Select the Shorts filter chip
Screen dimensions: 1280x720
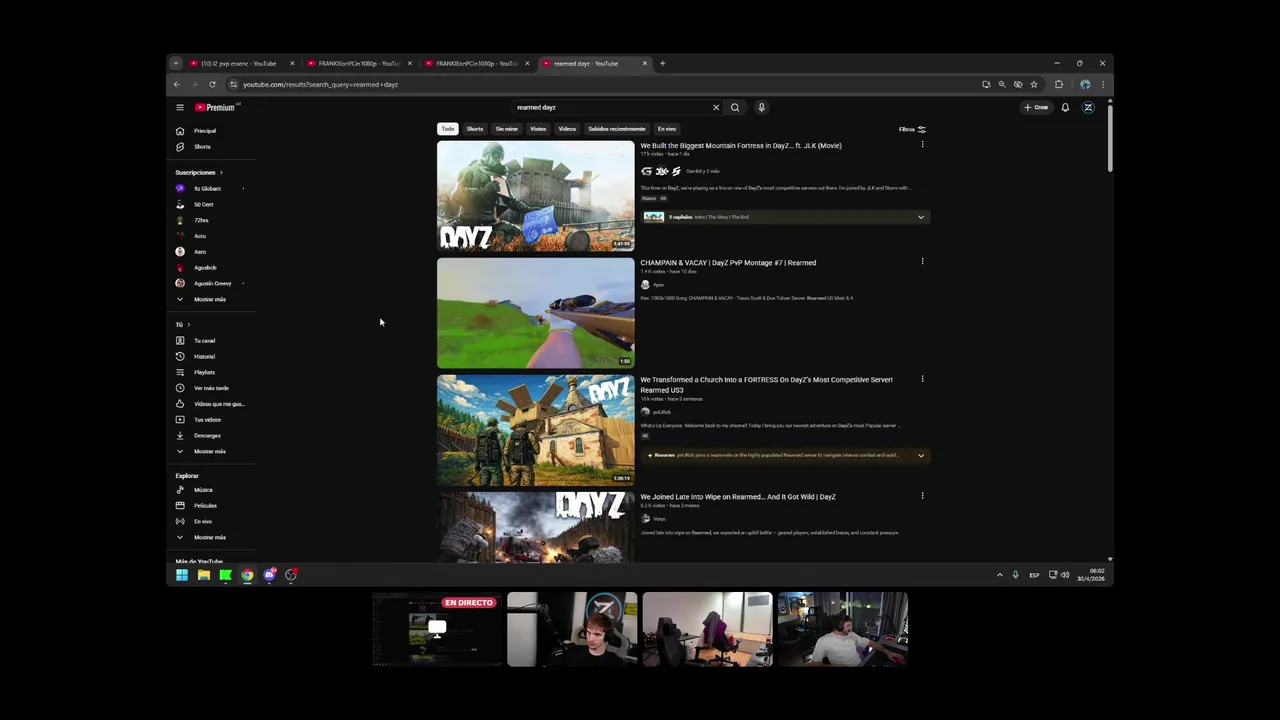[x=475, y=129]
